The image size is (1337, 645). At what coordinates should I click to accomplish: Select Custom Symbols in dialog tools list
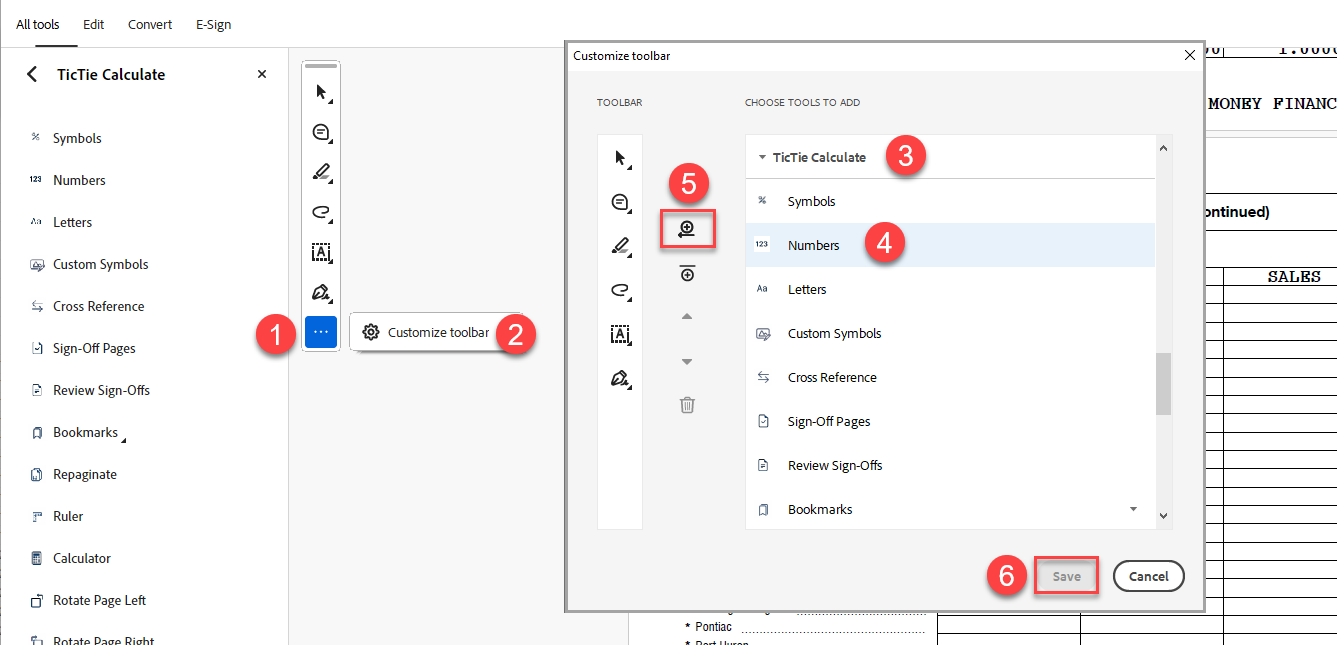pyautogui.click(x=950, y=333)
